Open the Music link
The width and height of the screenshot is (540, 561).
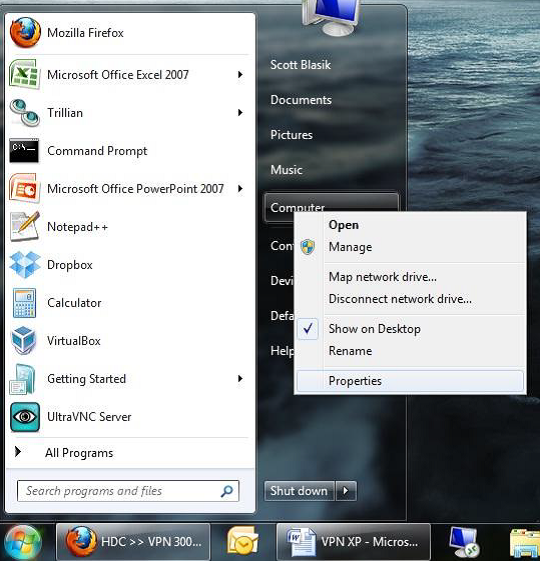(x=286, y=170)
